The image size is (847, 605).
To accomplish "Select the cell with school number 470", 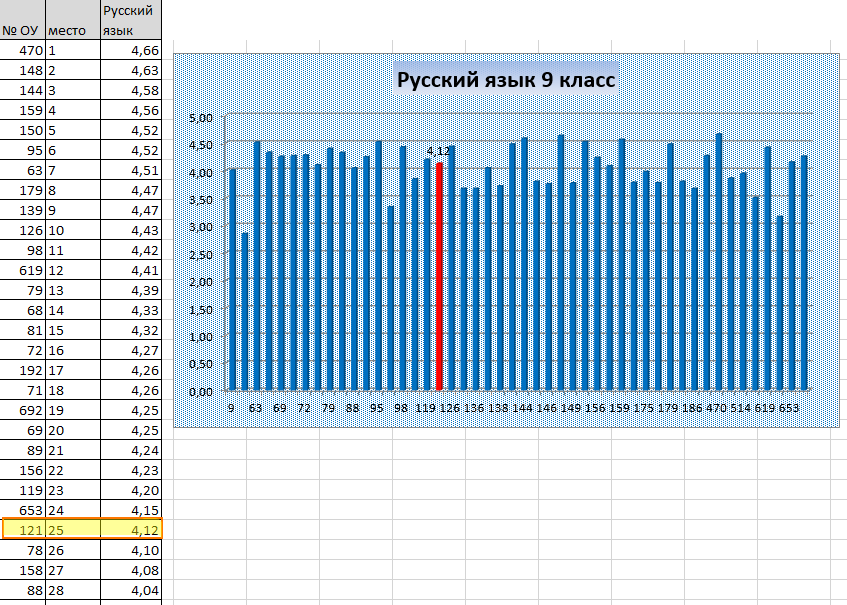I will 23,50.
